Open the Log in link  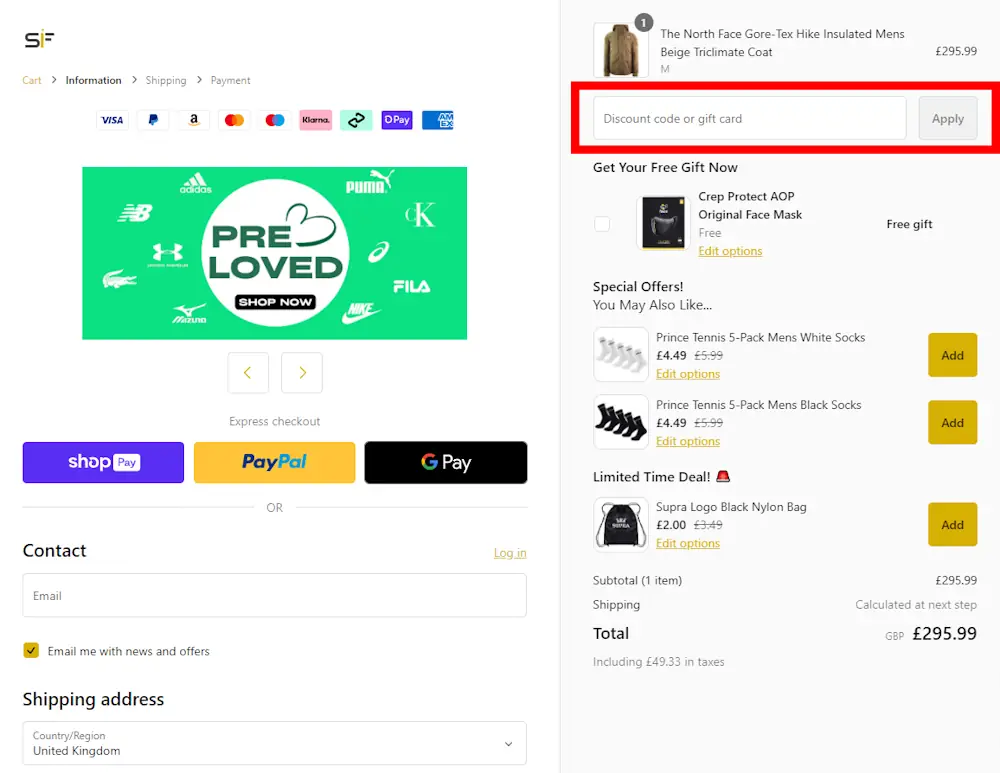tap(510, 553)
